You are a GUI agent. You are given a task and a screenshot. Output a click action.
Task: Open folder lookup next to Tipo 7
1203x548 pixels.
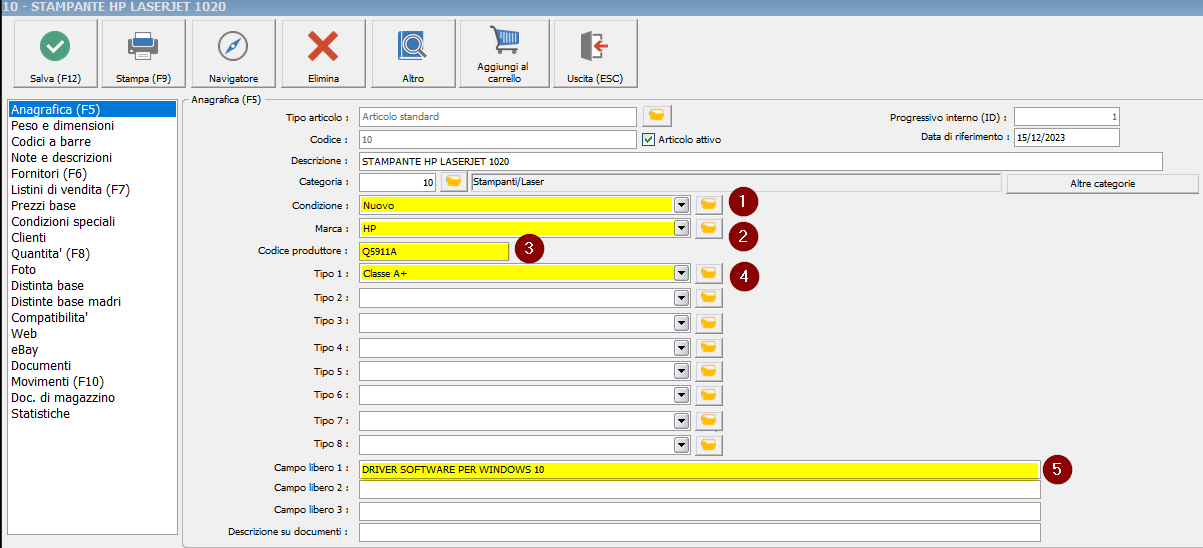(x=709, y=420)
